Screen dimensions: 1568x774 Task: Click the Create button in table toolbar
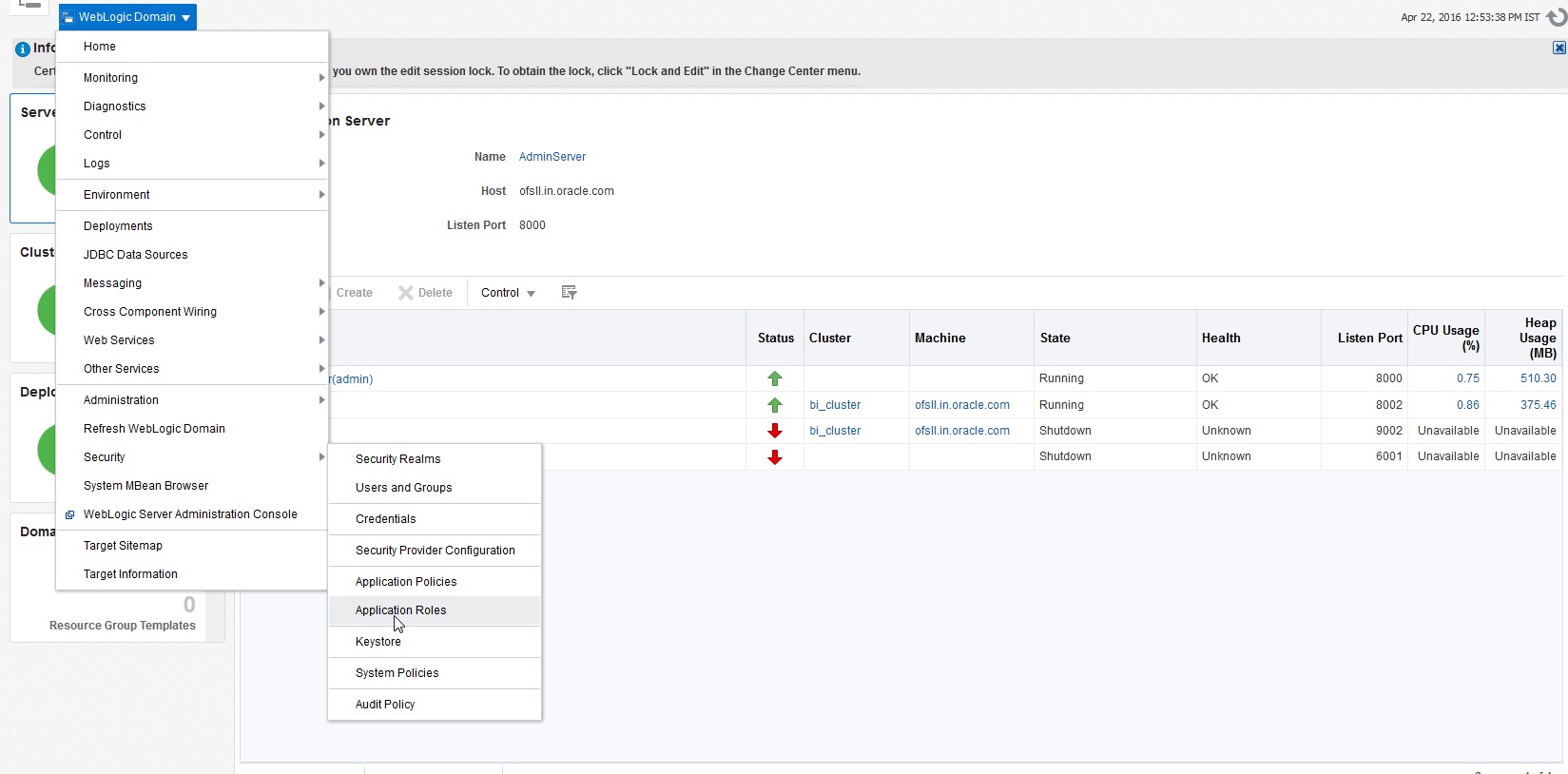(x=354, y=293)
